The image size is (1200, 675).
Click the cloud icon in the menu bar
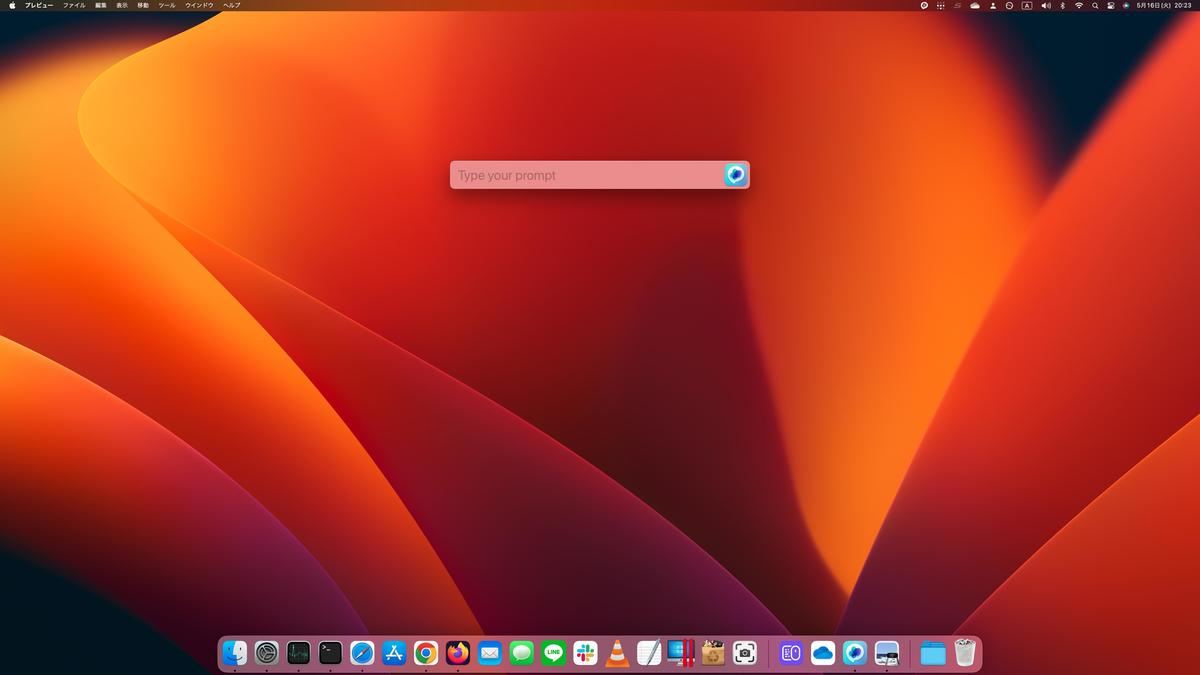coord(975,5)
